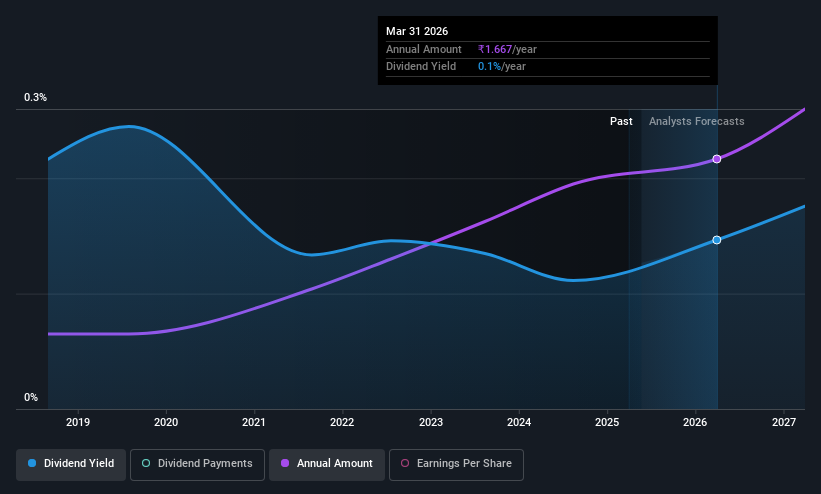This screenshot has height=494, width=821.
Task: Toggle the Annual Amount legend button
Action: (327, 464)
